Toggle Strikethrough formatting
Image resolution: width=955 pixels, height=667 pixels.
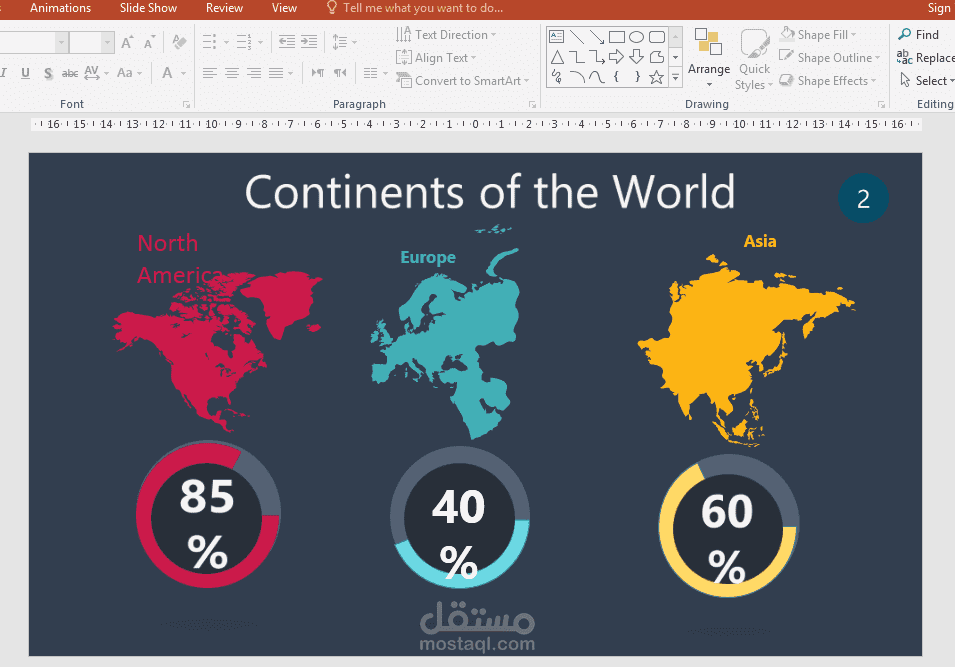pyautogui.click(x=70, y=73)
